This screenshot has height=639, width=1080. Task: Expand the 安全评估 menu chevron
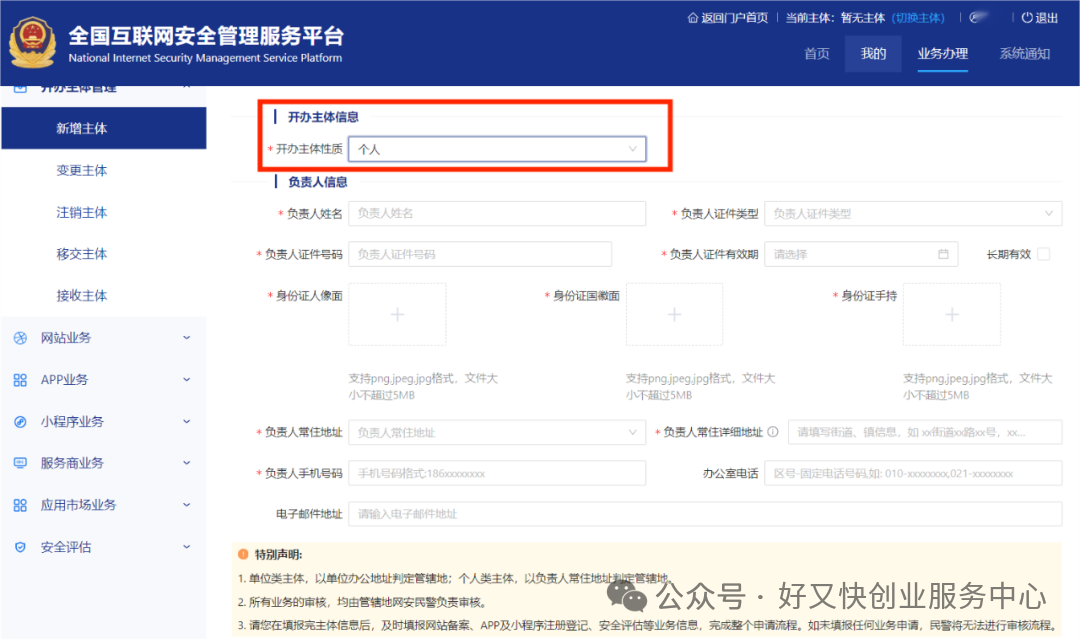click(x=187, y=547)
